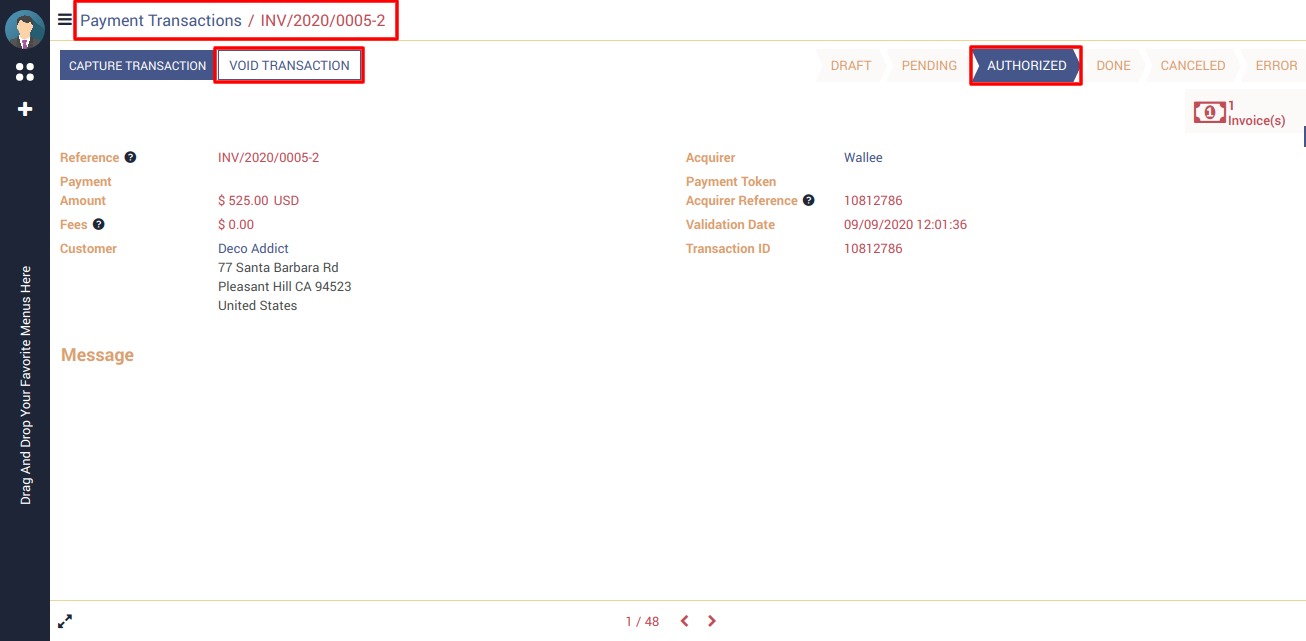Viewport: 1306px width, 641px height.
Task: Click the Acquirer Reference help icon
Action: [x=809, y=201]
